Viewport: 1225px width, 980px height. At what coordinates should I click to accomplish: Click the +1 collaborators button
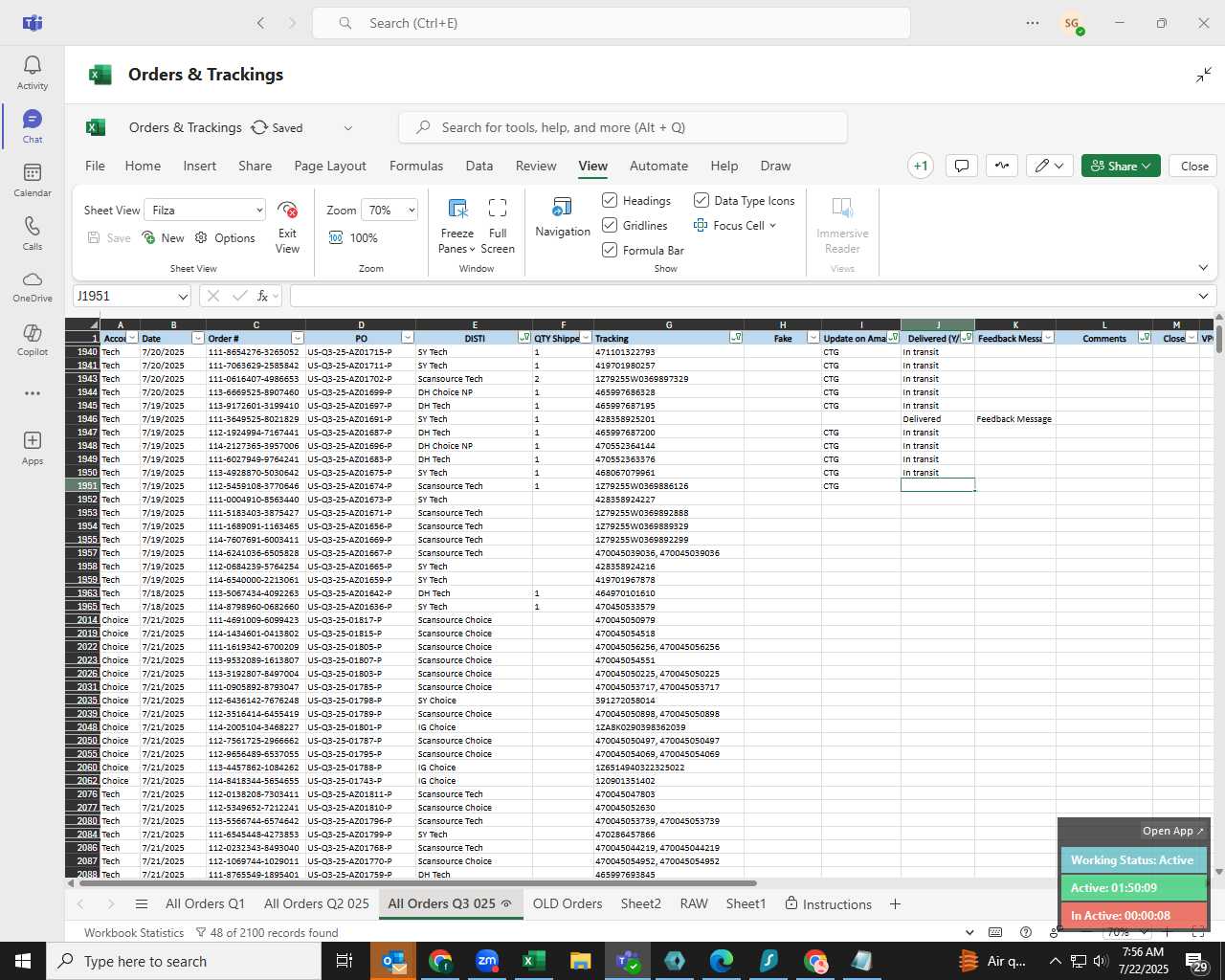point(921,166)
